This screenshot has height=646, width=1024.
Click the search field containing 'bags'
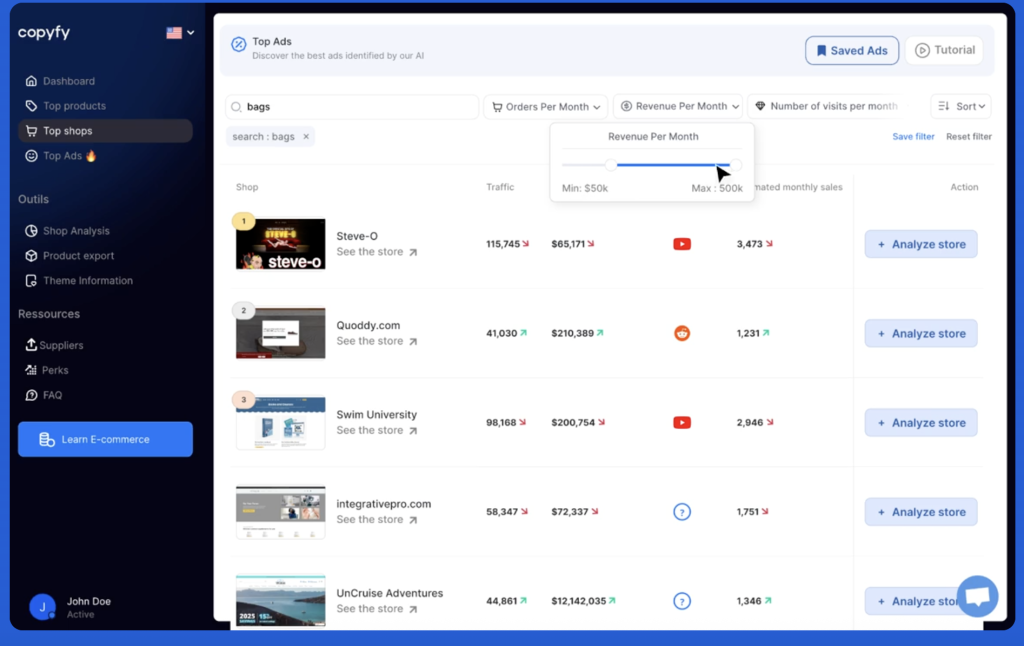point(352,107)
